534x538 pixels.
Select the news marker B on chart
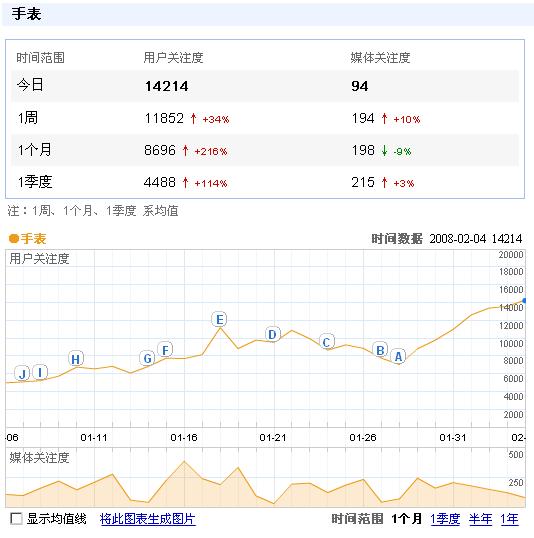pos(380,350)
